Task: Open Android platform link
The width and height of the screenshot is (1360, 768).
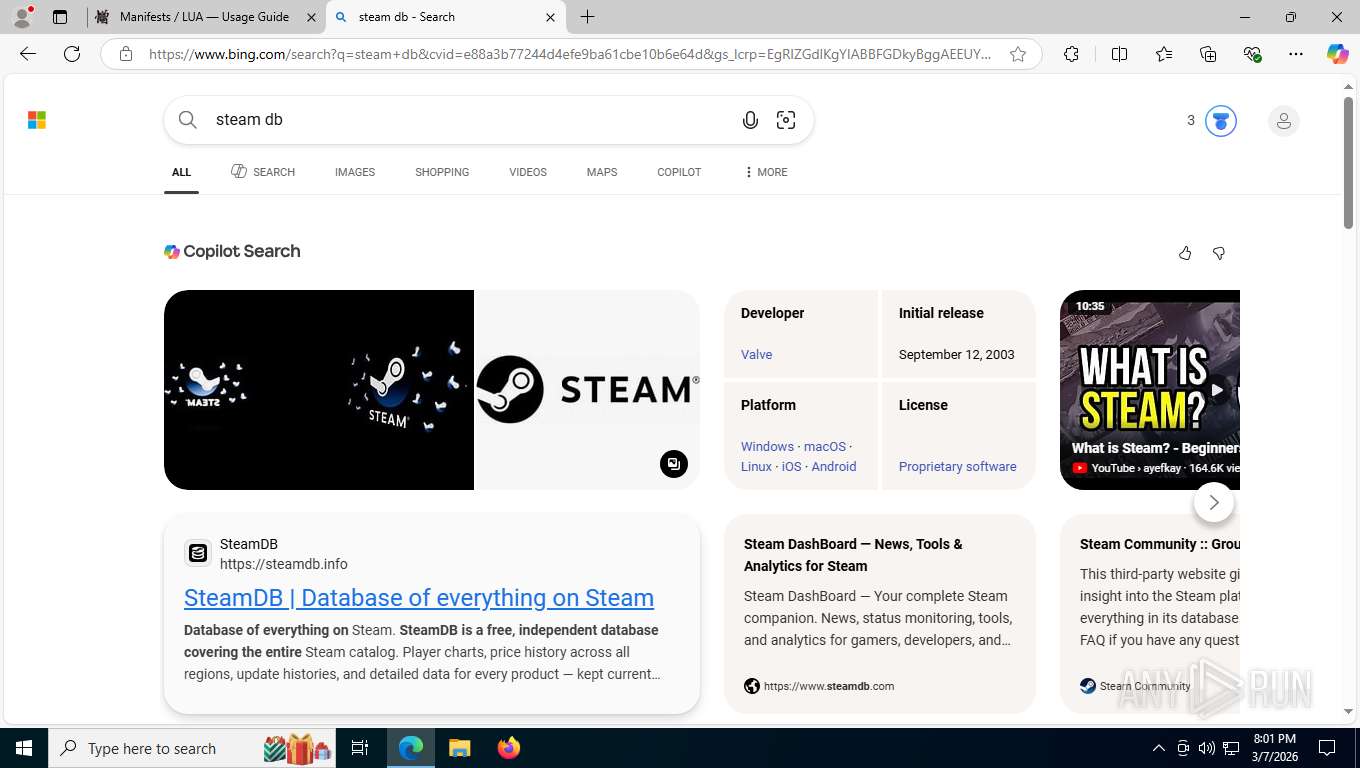Action: coord(834,467)
